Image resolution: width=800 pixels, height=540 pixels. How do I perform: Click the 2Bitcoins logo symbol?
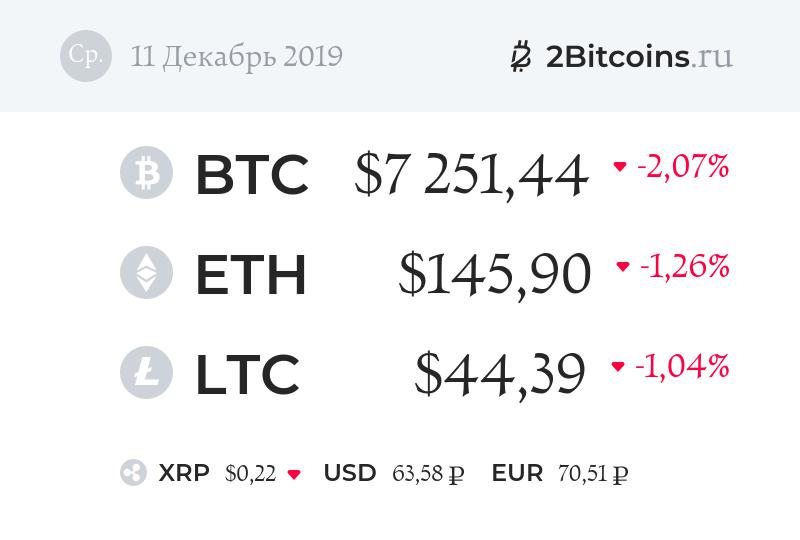[520, 57]
